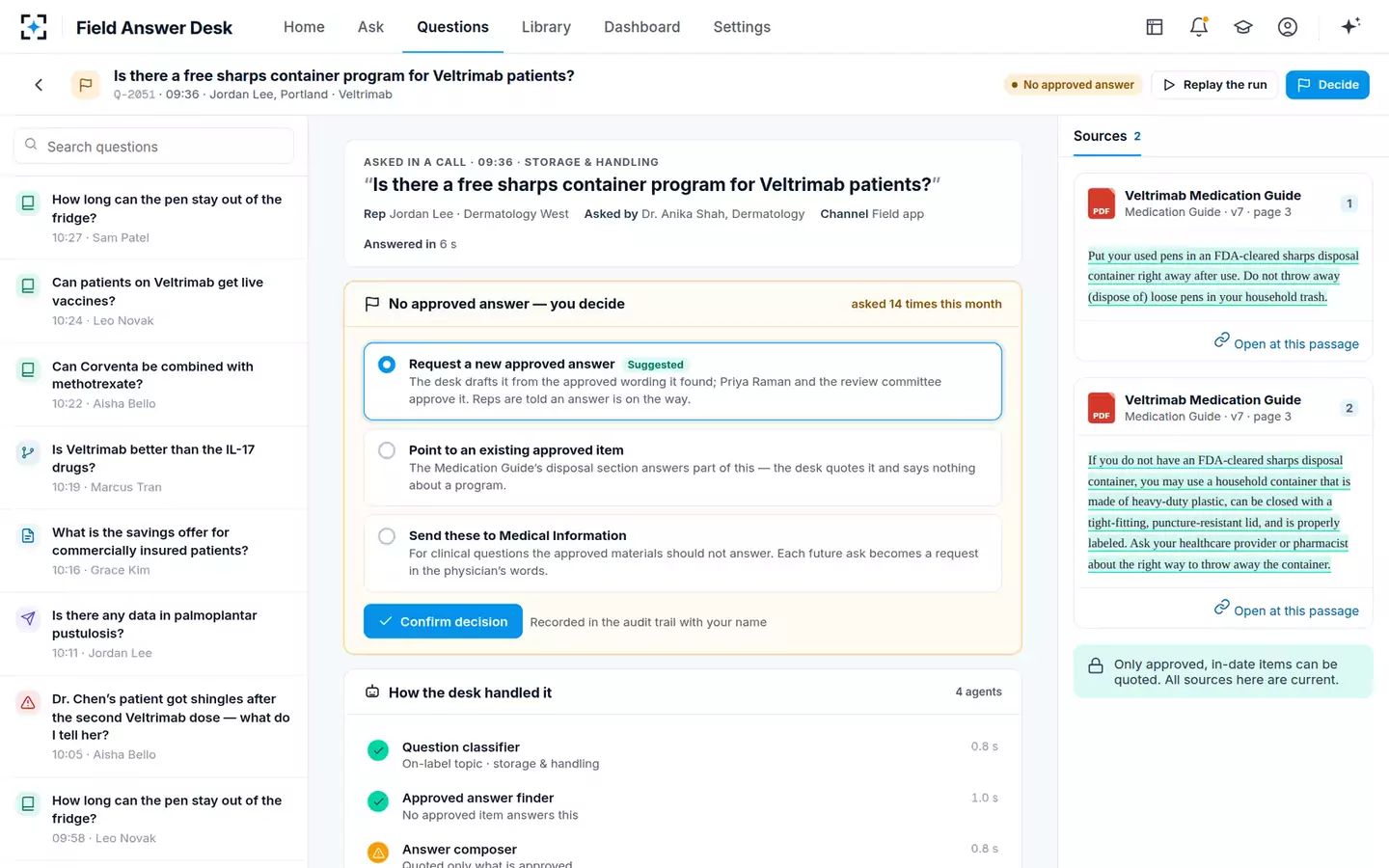Open the user account profile icon
Image resolution: width=1389 pixels, height=868 pixels.
1288,27
